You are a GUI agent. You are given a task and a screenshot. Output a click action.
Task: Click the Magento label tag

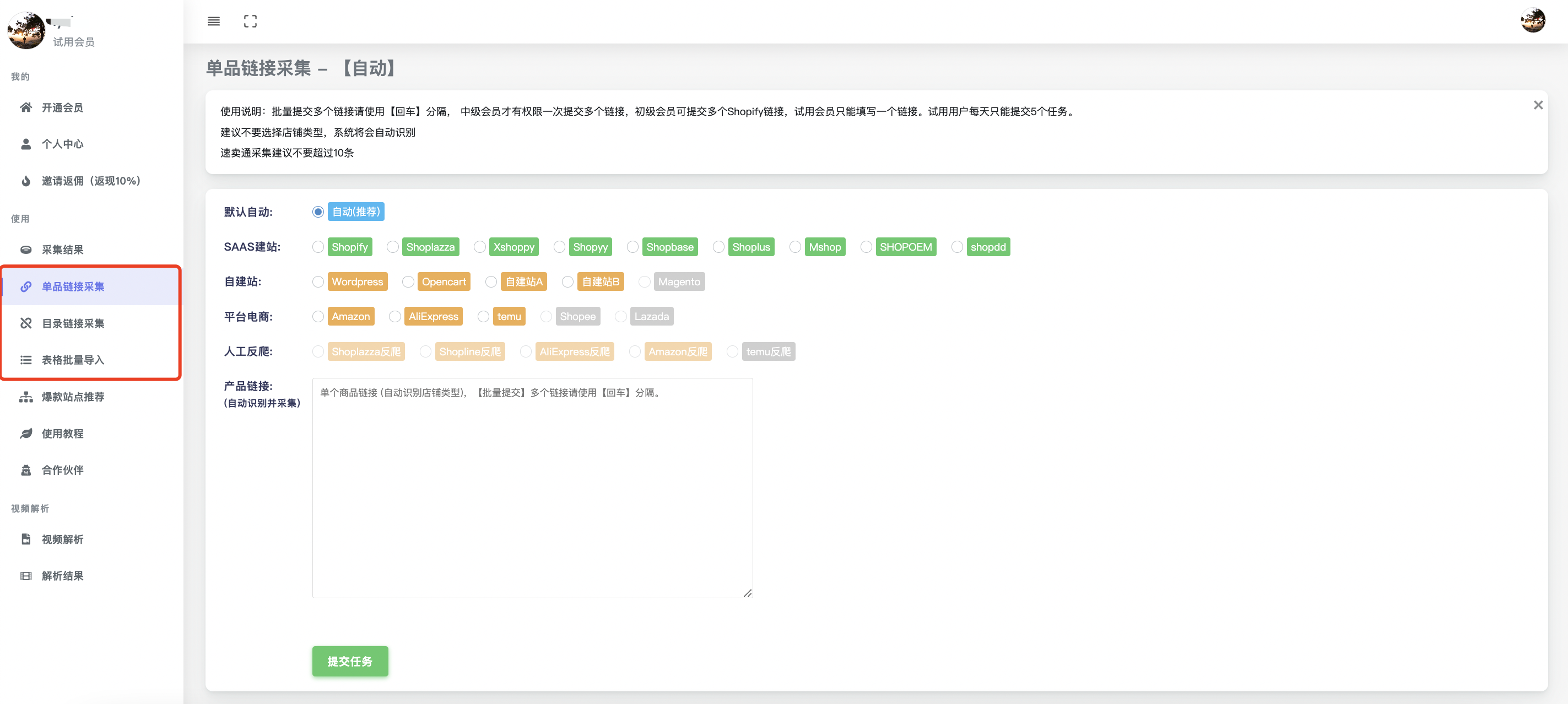point(679,281)
